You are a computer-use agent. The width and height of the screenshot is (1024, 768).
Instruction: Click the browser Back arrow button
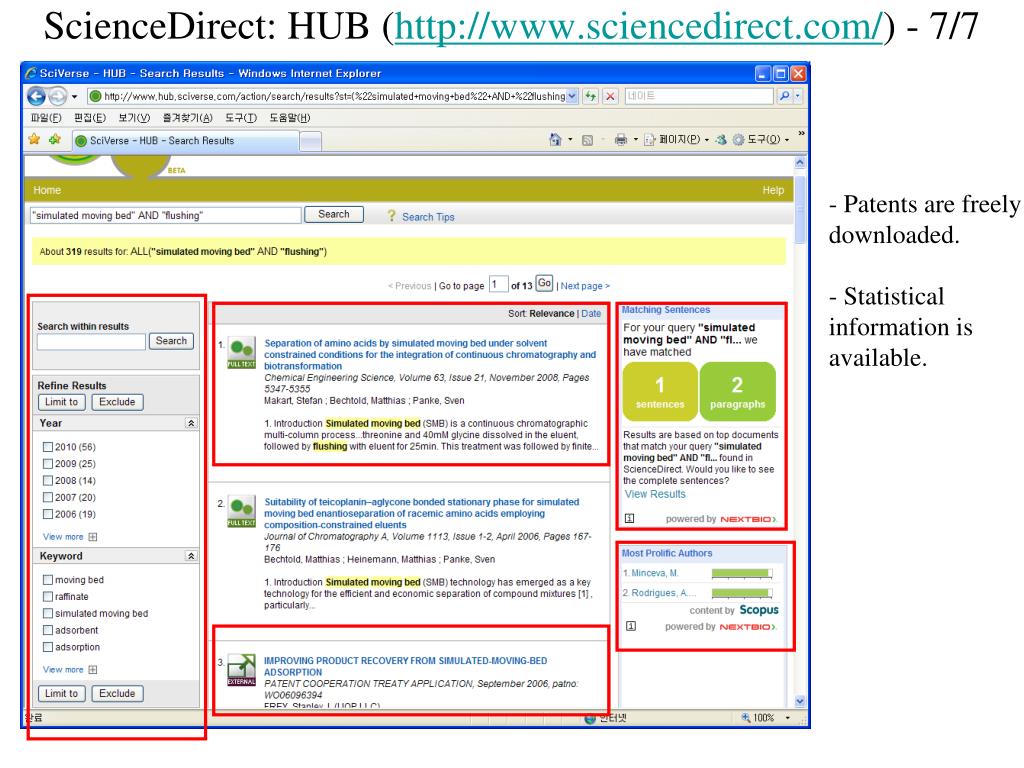pyautogui.click(x=36, y=97)
